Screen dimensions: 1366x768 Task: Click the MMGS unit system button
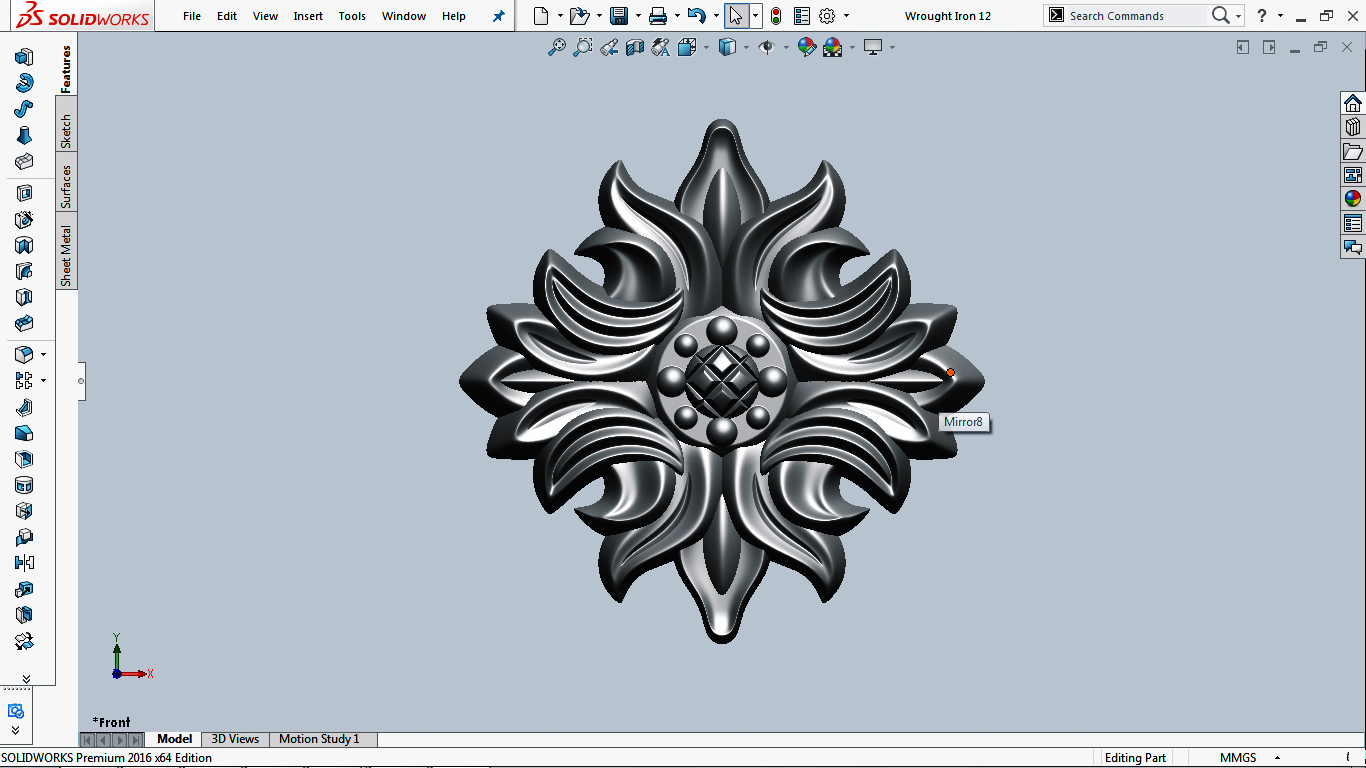pyautogui.click(x=1238, y=758)
